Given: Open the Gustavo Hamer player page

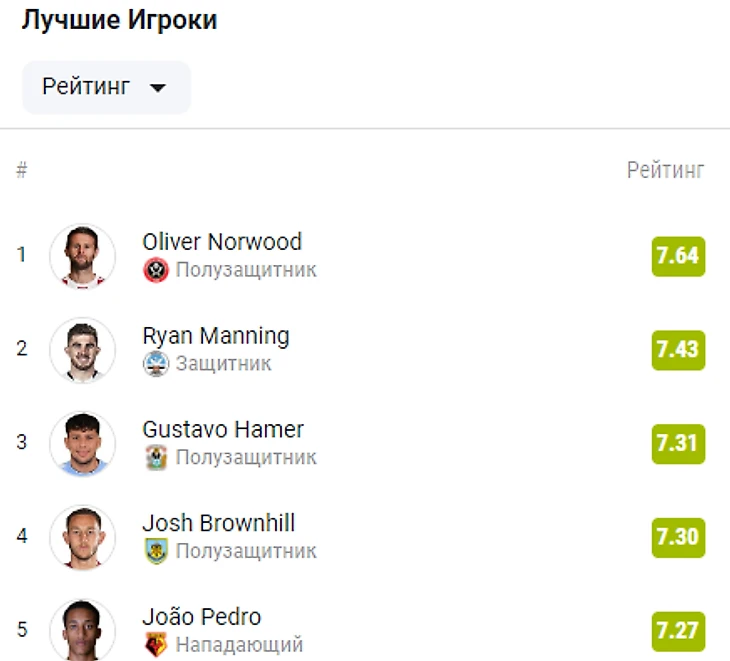Looking at the screenshot, I should 223,429.
